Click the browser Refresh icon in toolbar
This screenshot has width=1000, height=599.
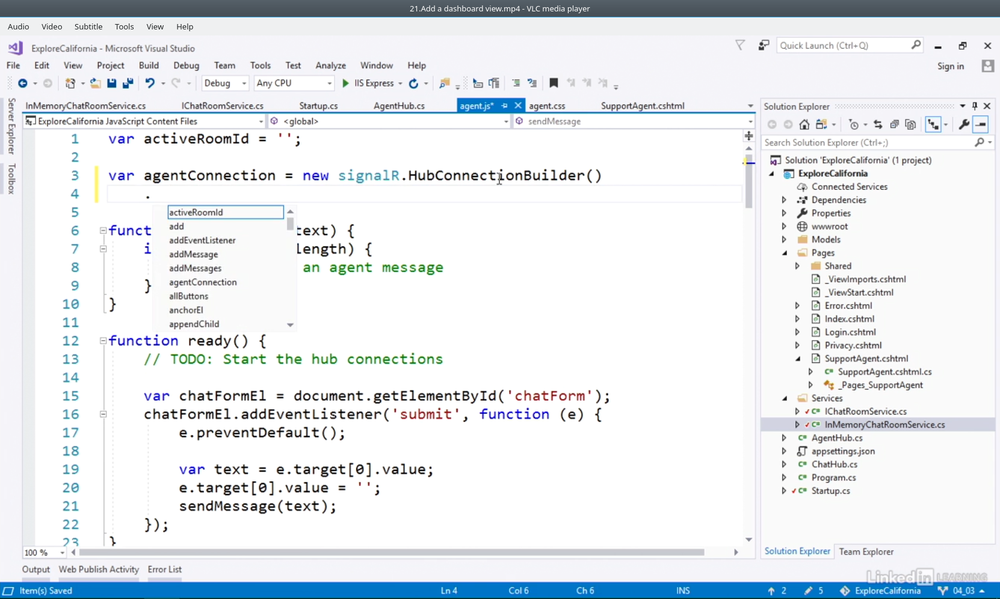pyautogui.click(x=413, y=84)
